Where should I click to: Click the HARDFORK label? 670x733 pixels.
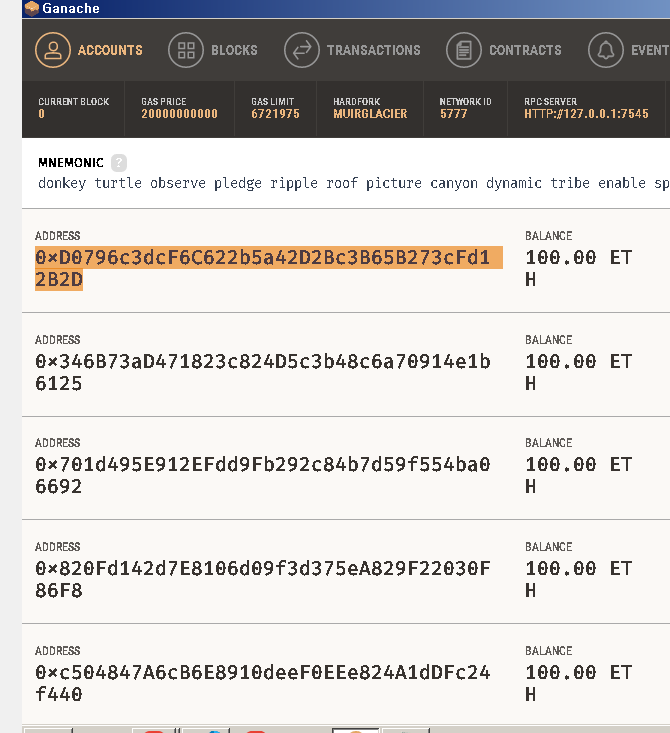pyautogui.click(x=357, y=101)
